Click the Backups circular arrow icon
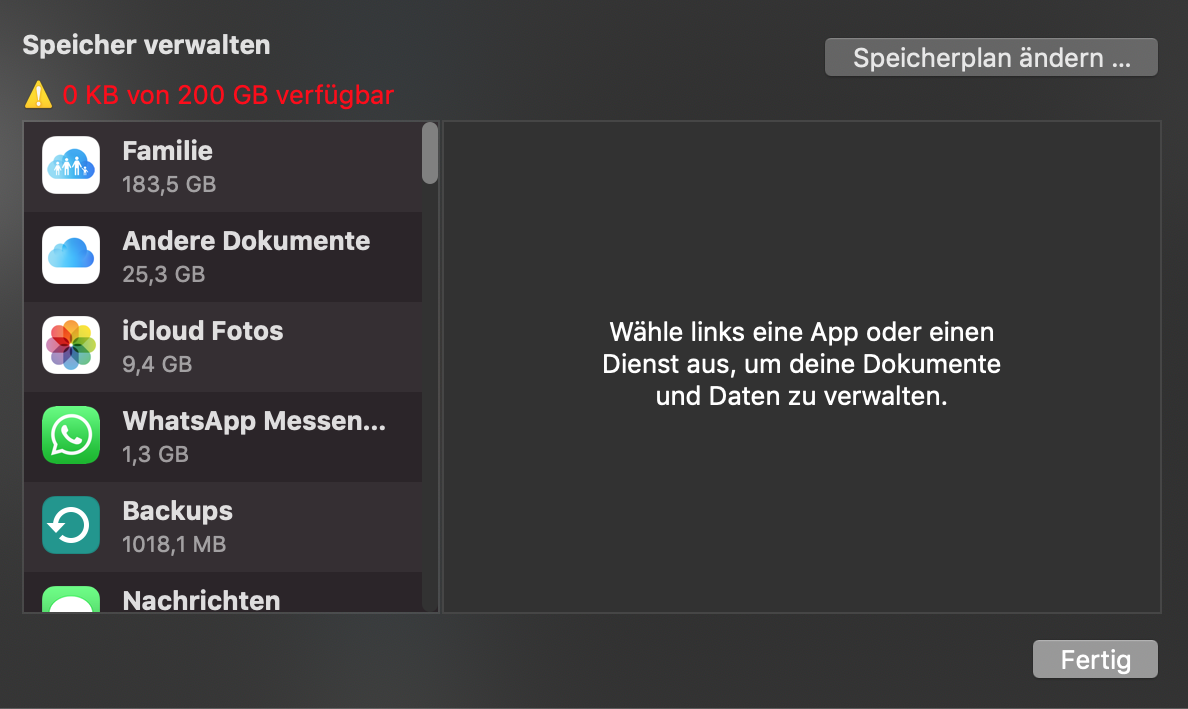This screenshot has width=1188, height=709. click(x=71, y=525)
